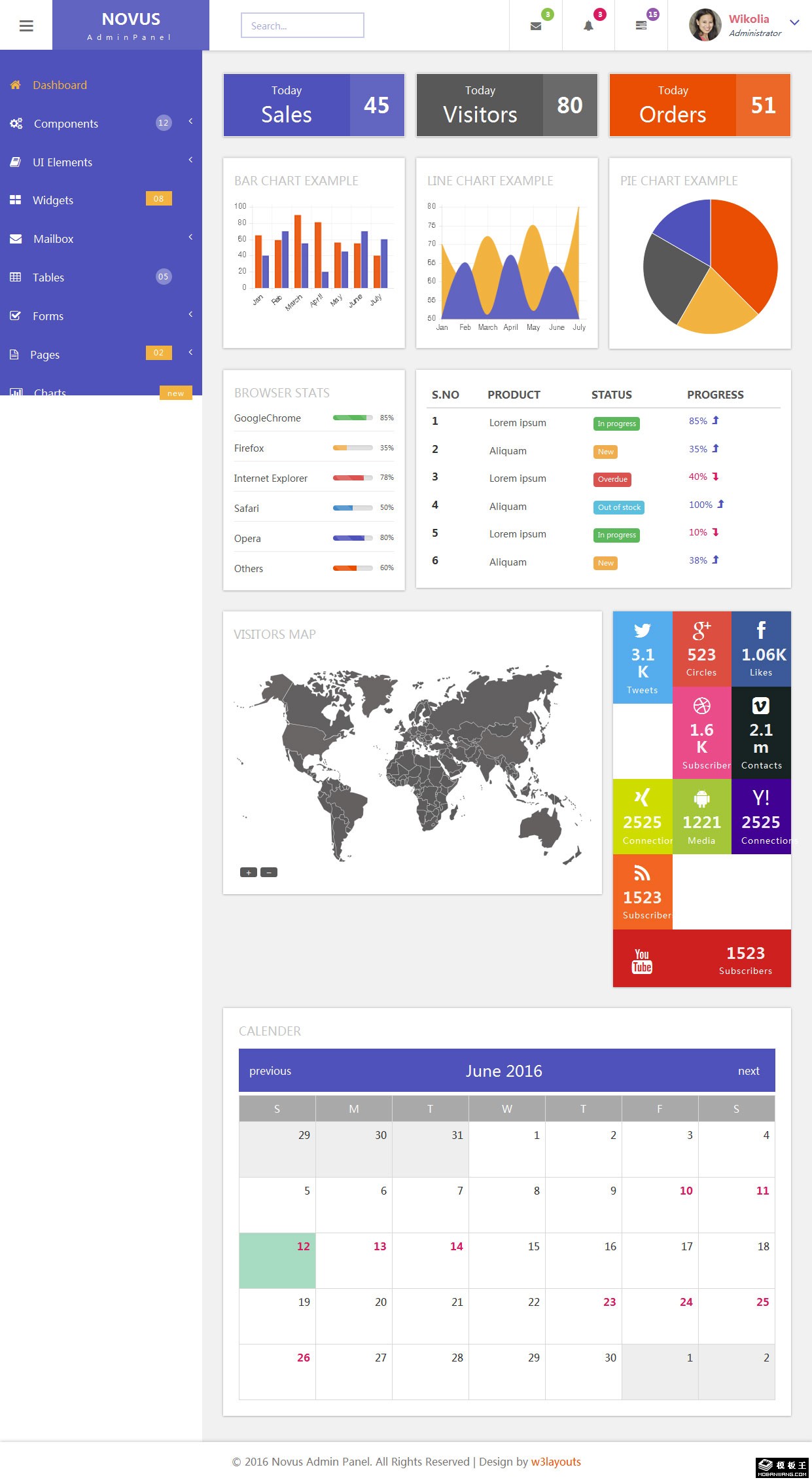Select Dashboard in the sidebar
The width and height of the screenshot is (812, 1480).
point(60,85)
